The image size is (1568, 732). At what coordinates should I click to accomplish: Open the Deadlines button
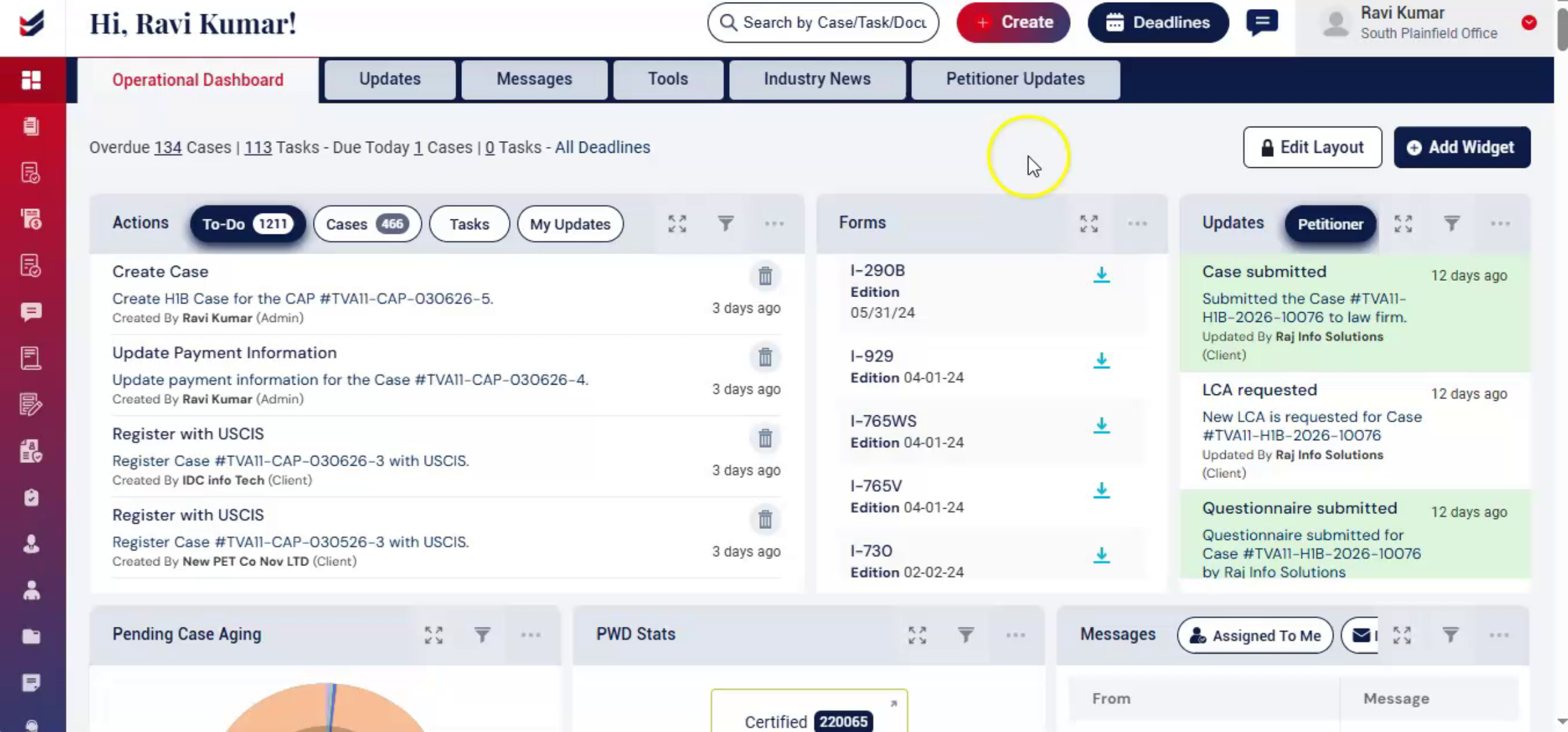pyautogui.click(x=1158, y=22)
